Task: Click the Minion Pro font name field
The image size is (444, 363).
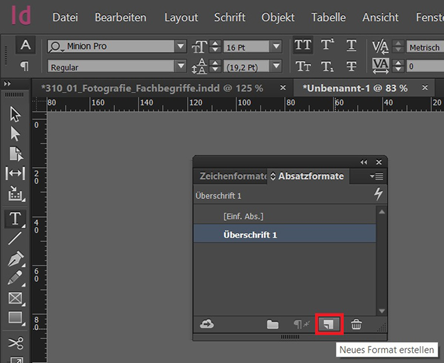Action: pos(111,46)
